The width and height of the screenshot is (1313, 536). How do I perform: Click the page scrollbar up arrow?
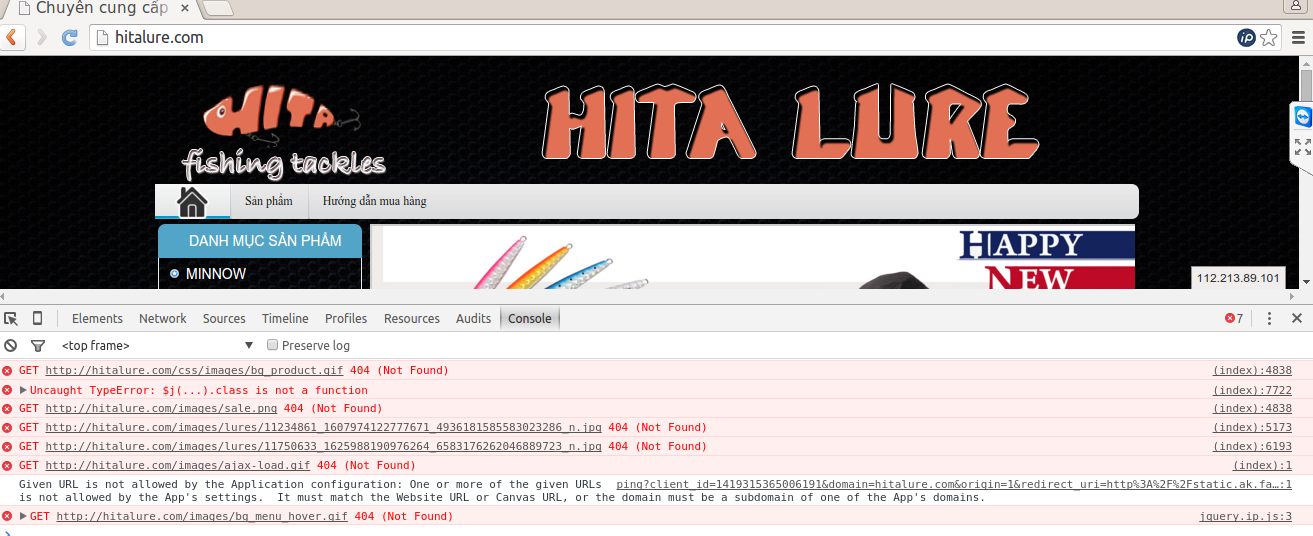[1306, 62]
